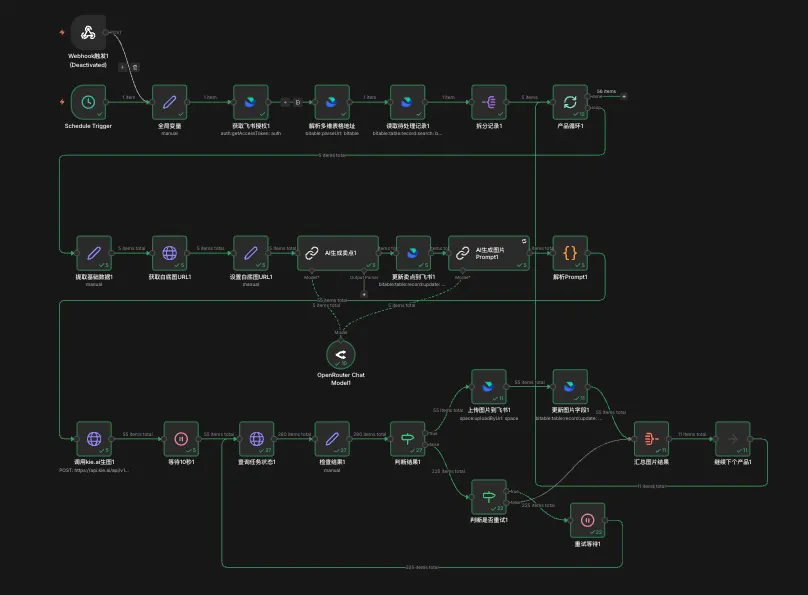Open the 全局变量 edit node
The height and width of the screenshot is (595, 808).
169,102
